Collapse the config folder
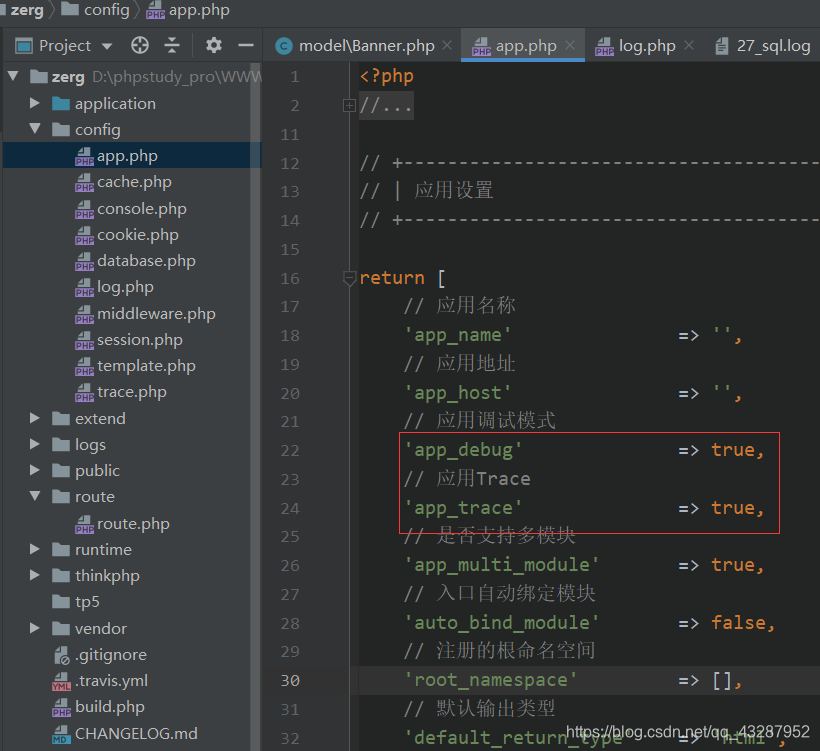The width and height of the screenshot is (820, 751). 33,129
